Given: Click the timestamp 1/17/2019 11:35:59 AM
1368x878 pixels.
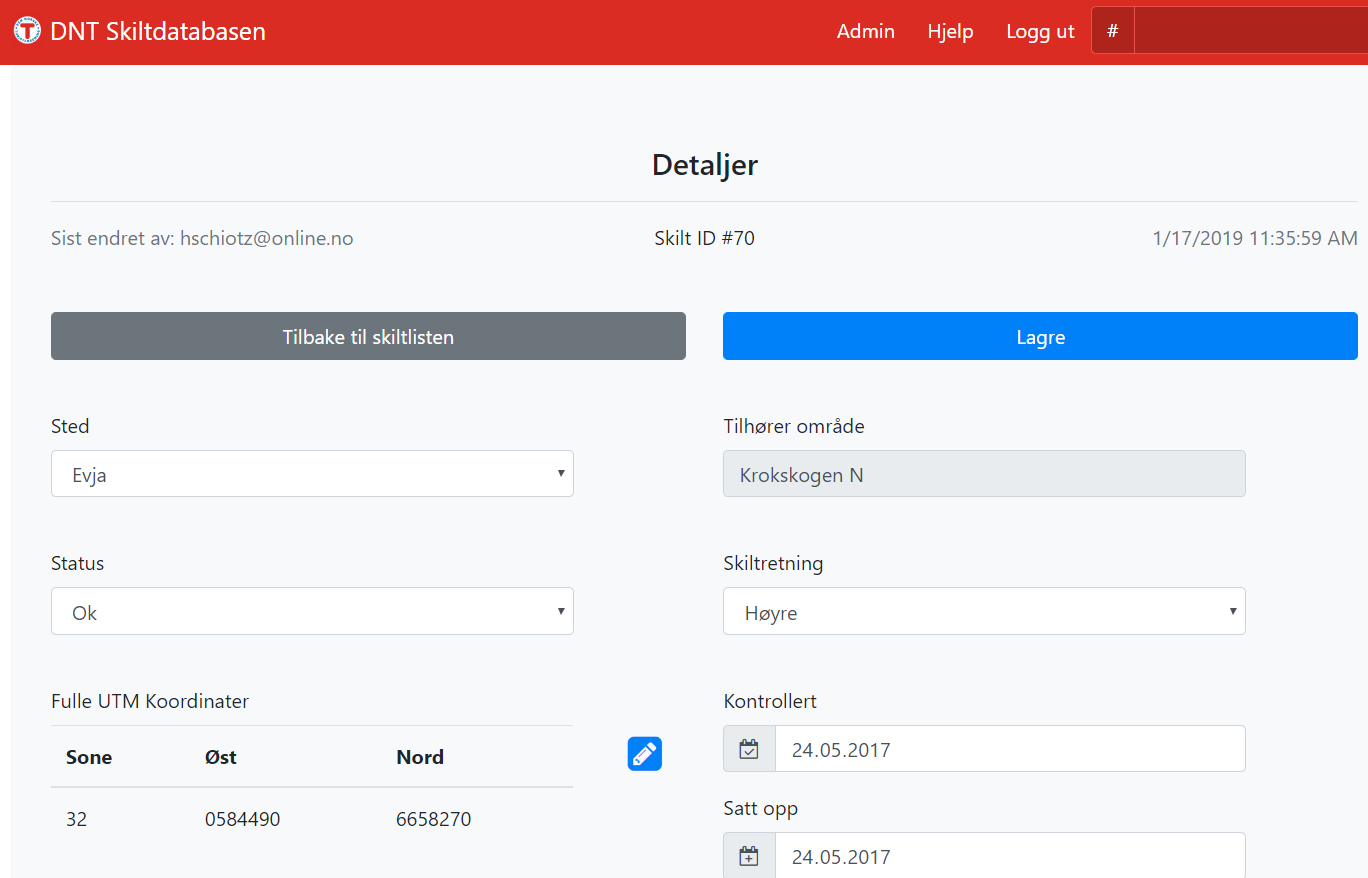Looking at the screenshot, I should click(1255, 238).
